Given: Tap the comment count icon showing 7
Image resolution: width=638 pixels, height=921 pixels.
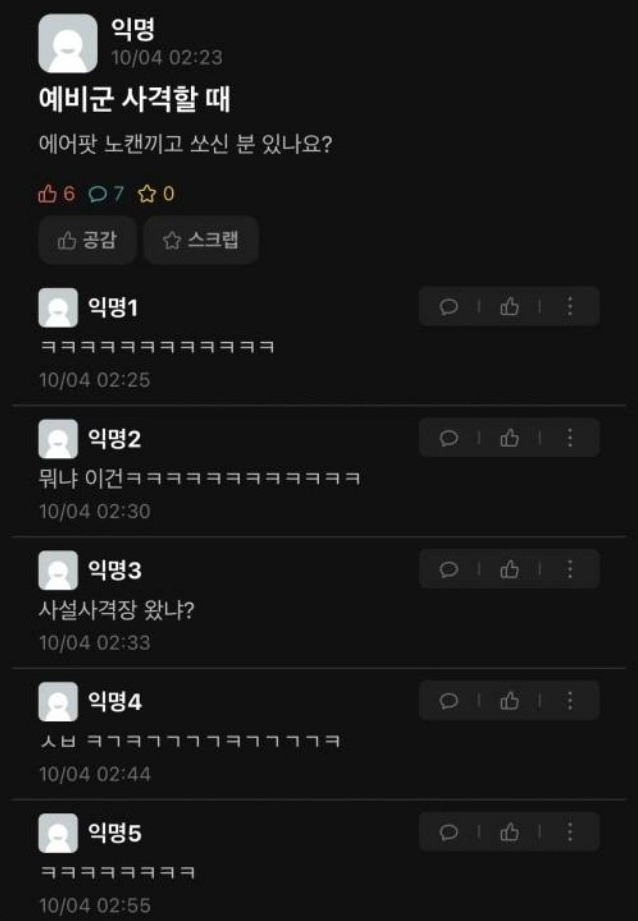Looking at the screenshot, I should pos(106,193).
